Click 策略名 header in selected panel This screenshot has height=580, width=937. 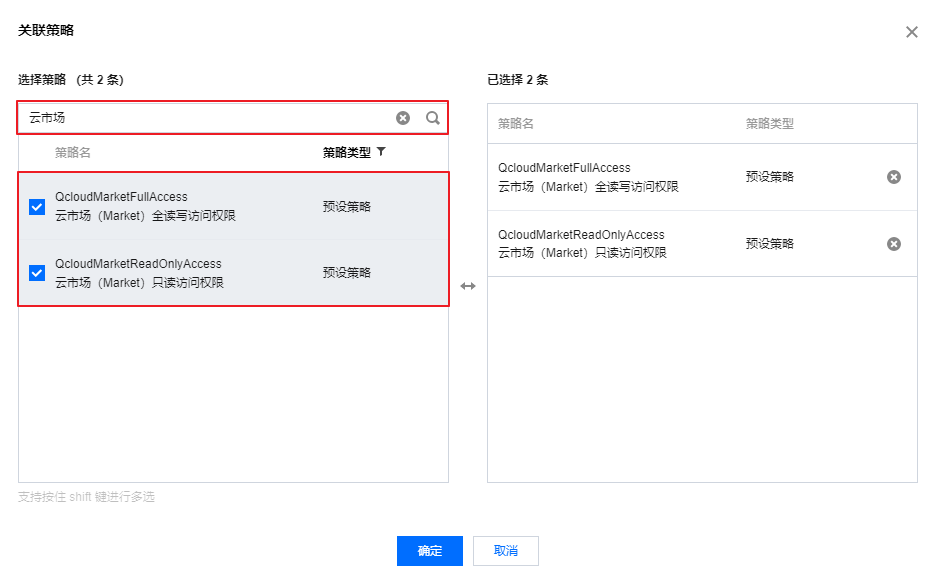click(x=516, y=124)
